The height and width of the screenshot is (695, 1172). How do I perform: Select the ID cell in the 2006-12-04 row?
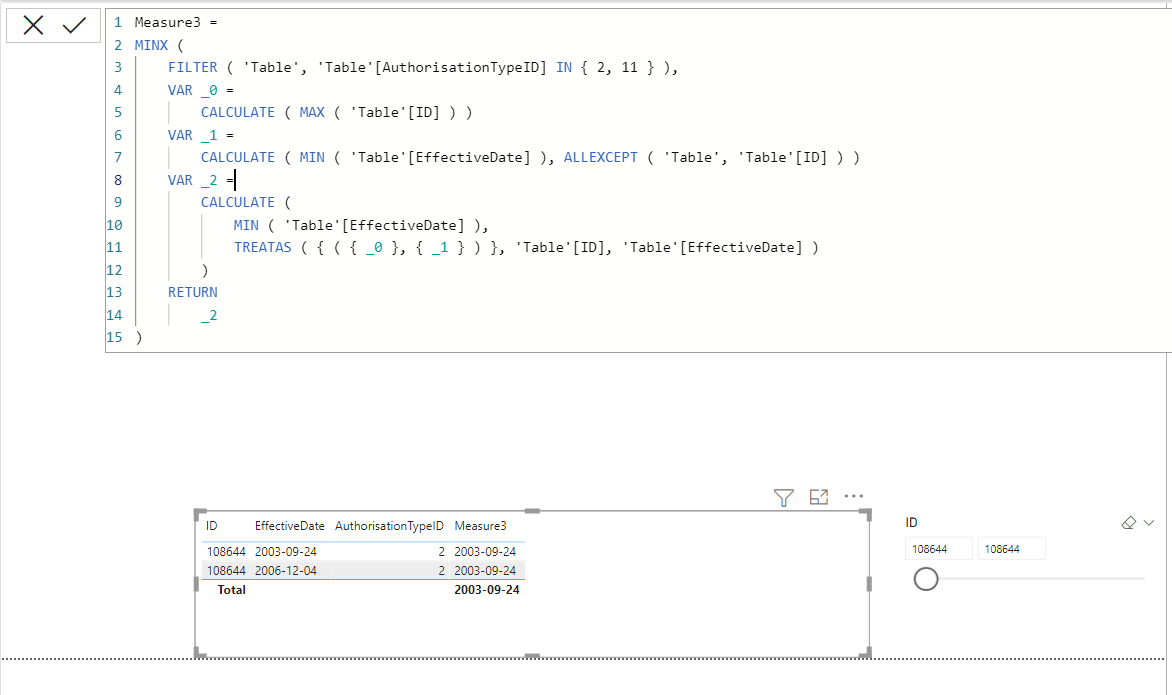pos(226,570)
